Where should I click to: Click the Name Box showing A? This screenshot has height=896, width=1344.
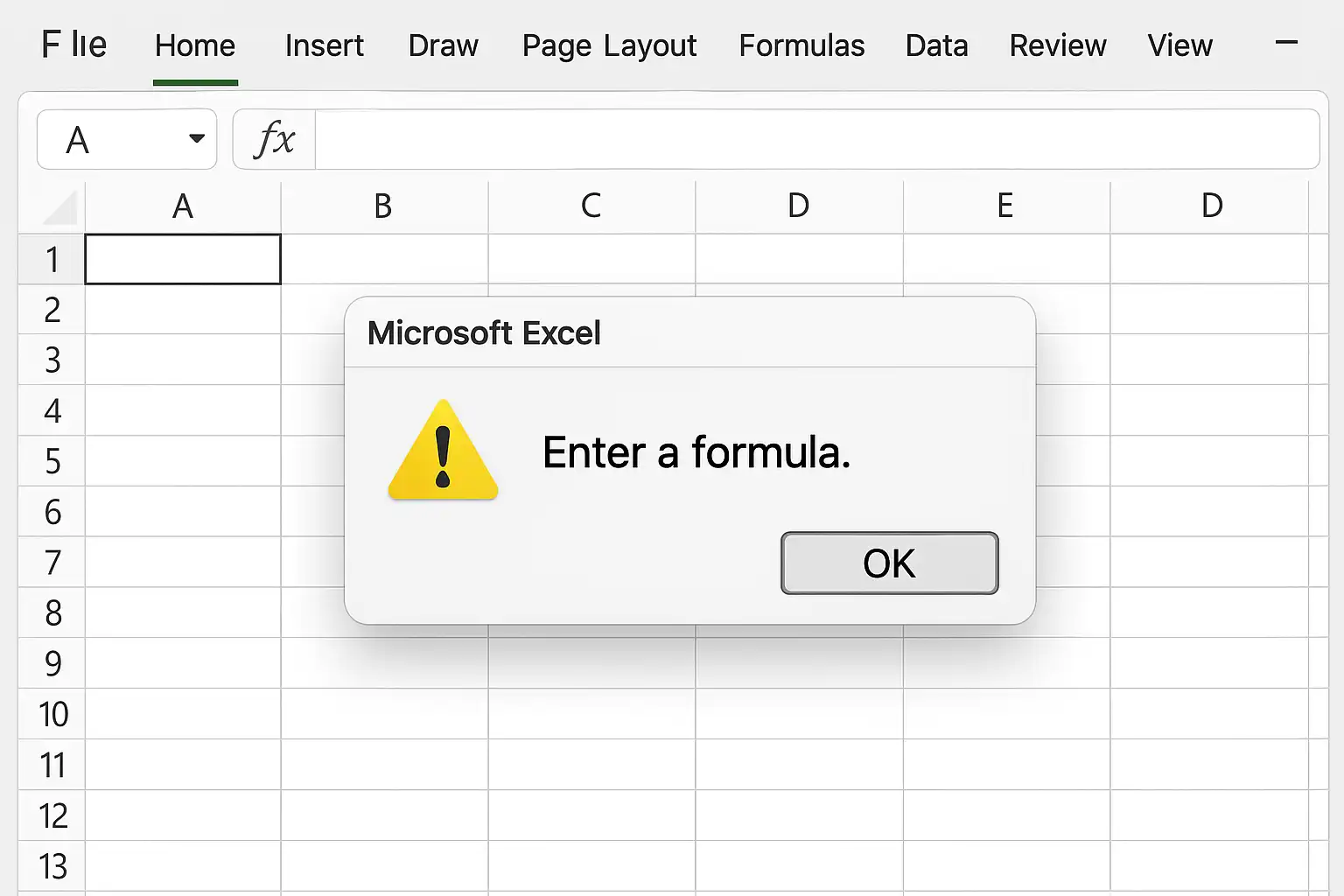pos(109,140)
